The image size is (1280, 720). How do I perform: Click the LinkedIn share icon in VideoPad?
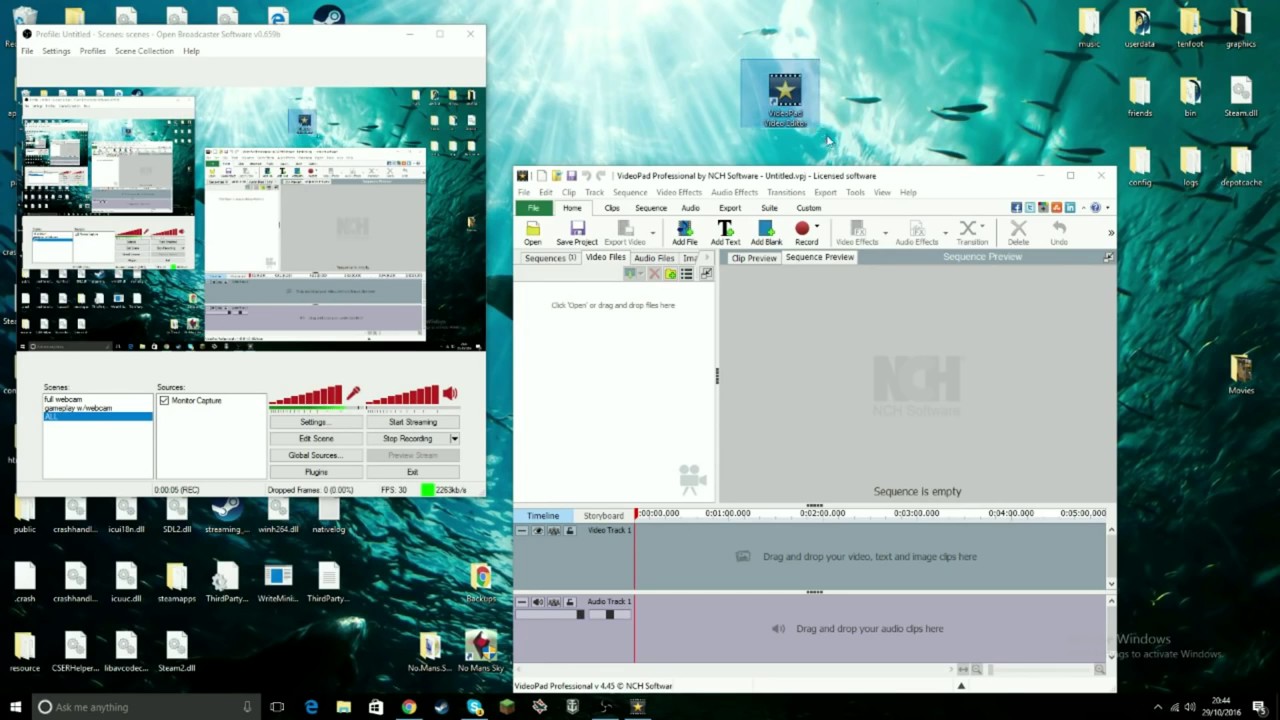(1069, 208)
